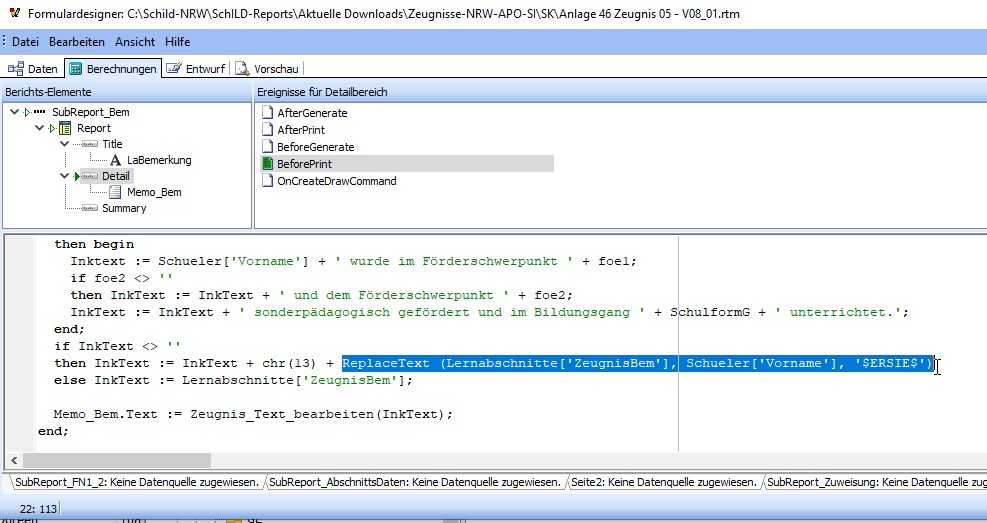Click the AfterPrint page icon
Screen dimensions: 987x523
[268, 130]
